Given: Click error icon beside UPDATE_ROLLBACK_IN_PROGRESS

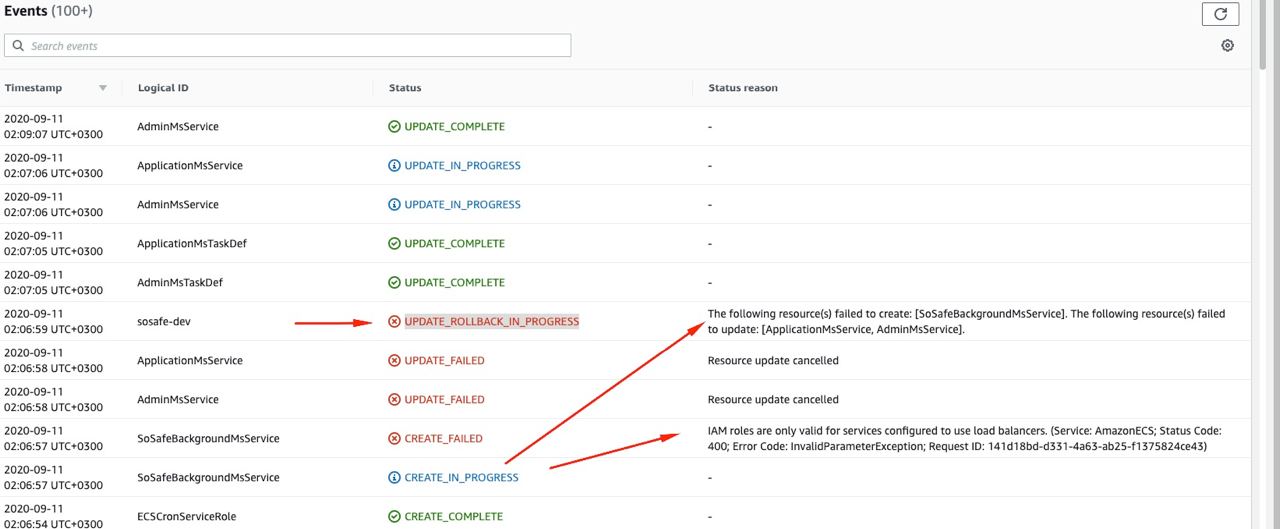Looking at the screenshot, I should point(394,322).
